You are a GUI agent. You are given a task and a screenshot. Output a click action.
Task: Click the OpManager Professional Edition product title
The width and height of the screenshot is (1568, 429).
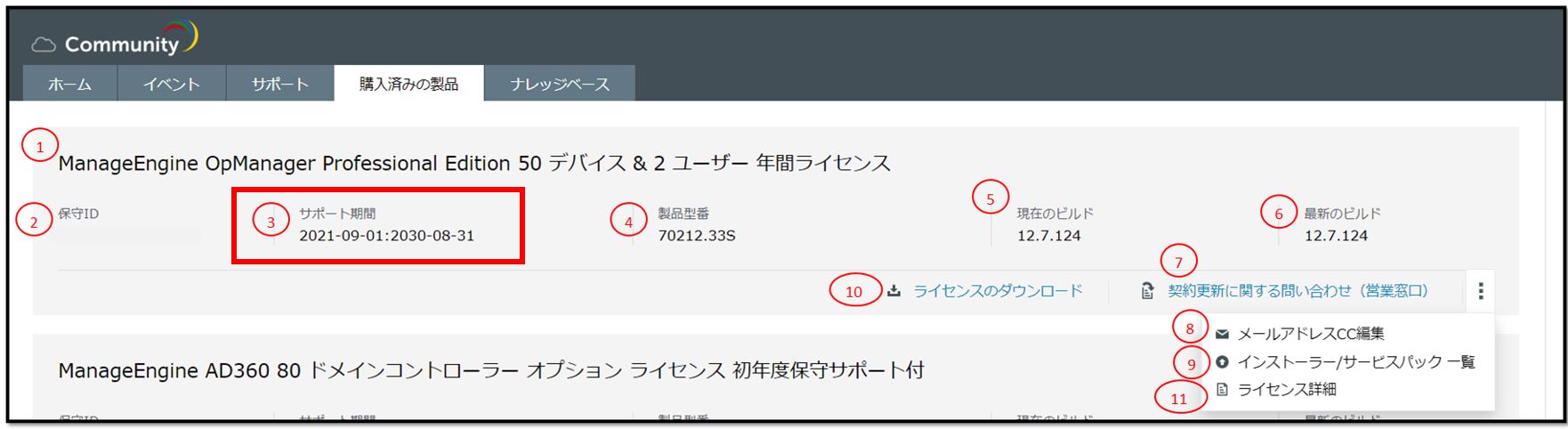474,164
